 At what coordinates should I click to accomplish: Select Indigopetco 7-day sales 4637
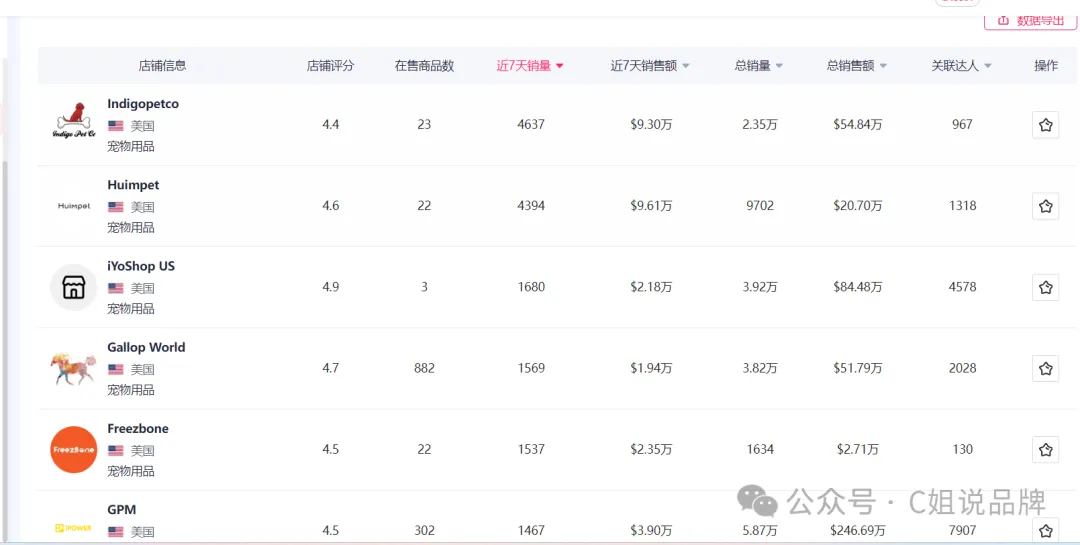[x=531, y=125]
